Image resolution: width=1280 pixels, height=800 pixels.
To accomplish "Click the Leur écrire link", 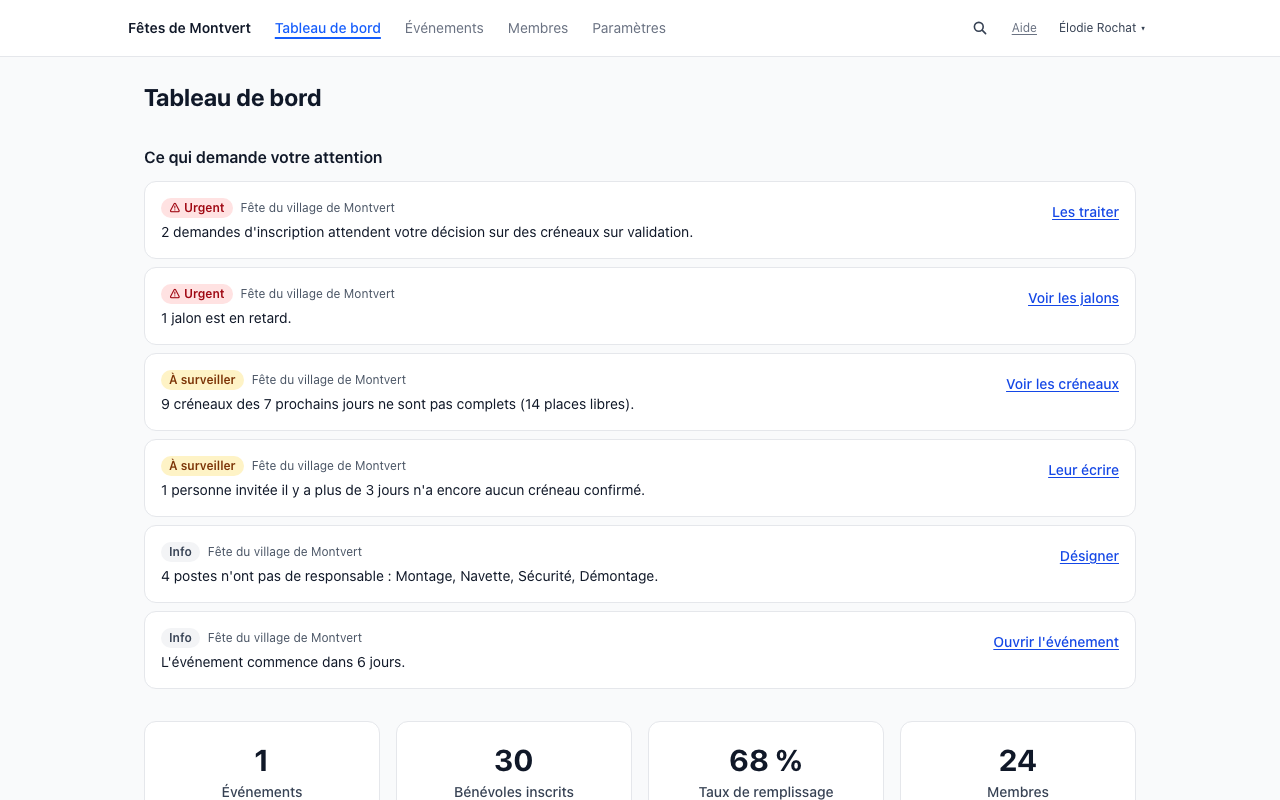I will 1083,470.
